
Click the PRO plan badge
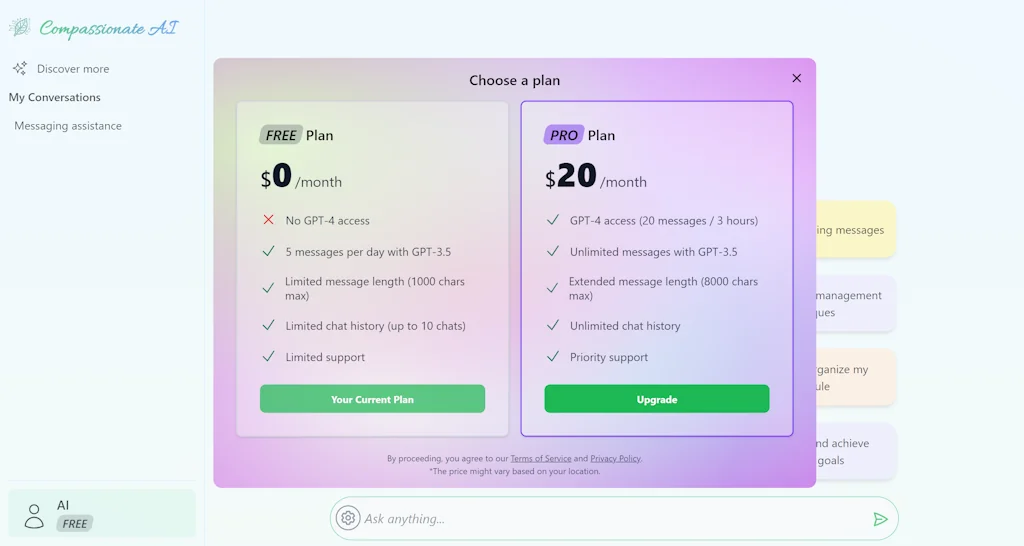pos(564,135)
